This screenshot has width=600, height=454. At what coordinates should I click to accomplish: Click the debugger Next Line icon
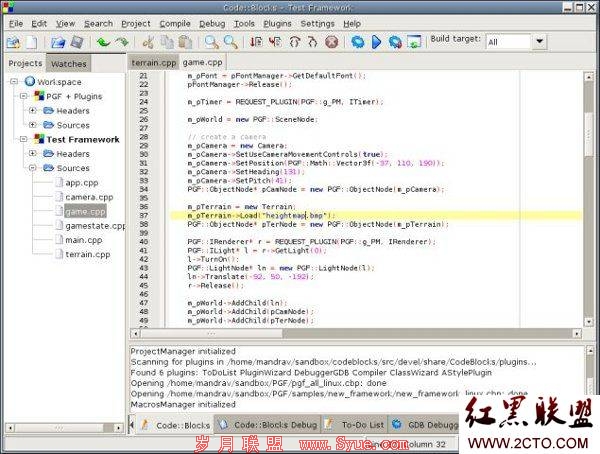[x=256, y=41]
